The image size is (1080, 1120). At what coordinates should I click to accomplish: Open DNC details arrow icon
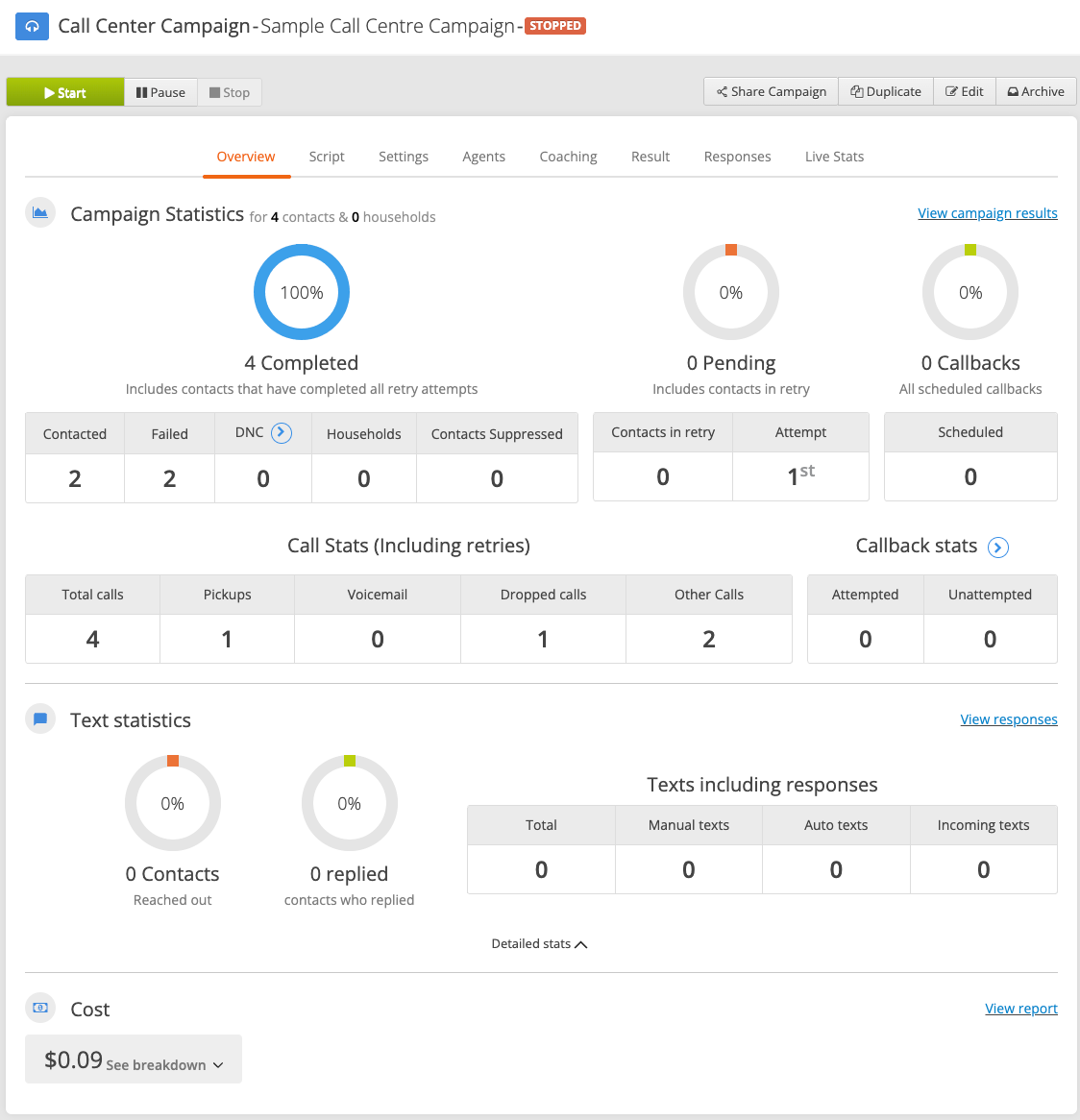pos(282,433)
